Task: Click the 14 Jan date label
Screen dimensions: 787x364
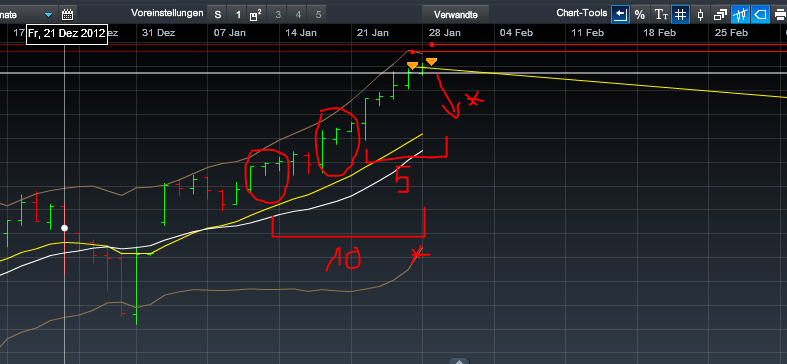Action: (301, 33)
